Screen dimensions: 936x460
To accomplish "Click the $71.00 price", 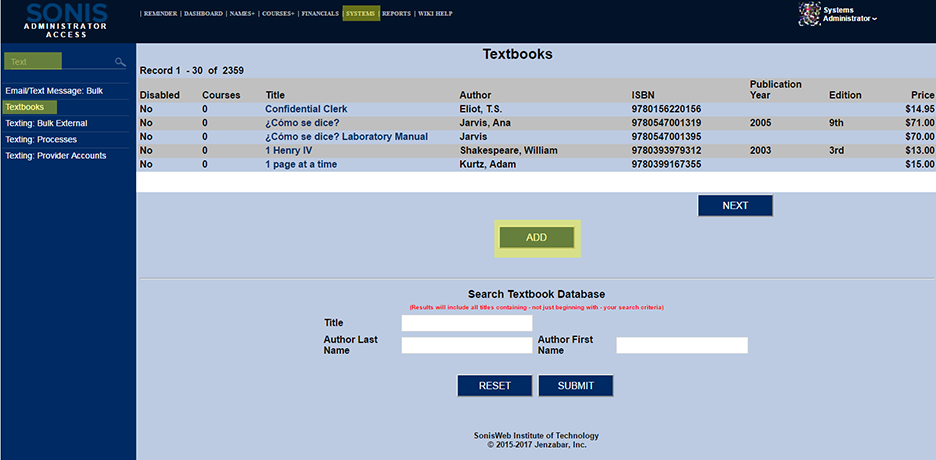I will [920, 123].
